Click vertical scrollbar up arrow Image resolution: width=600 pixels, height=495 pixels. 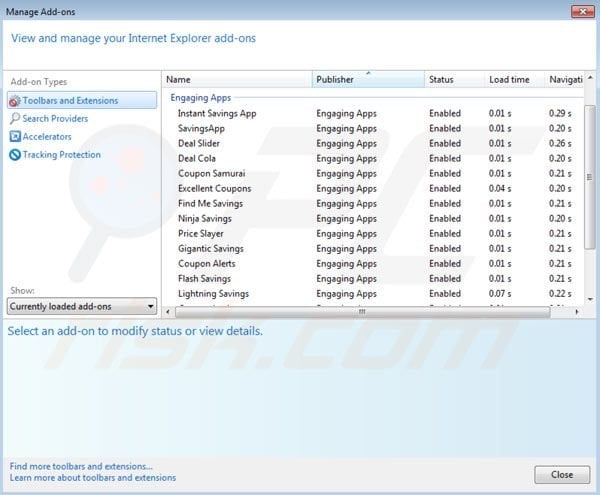coord(590,78)
